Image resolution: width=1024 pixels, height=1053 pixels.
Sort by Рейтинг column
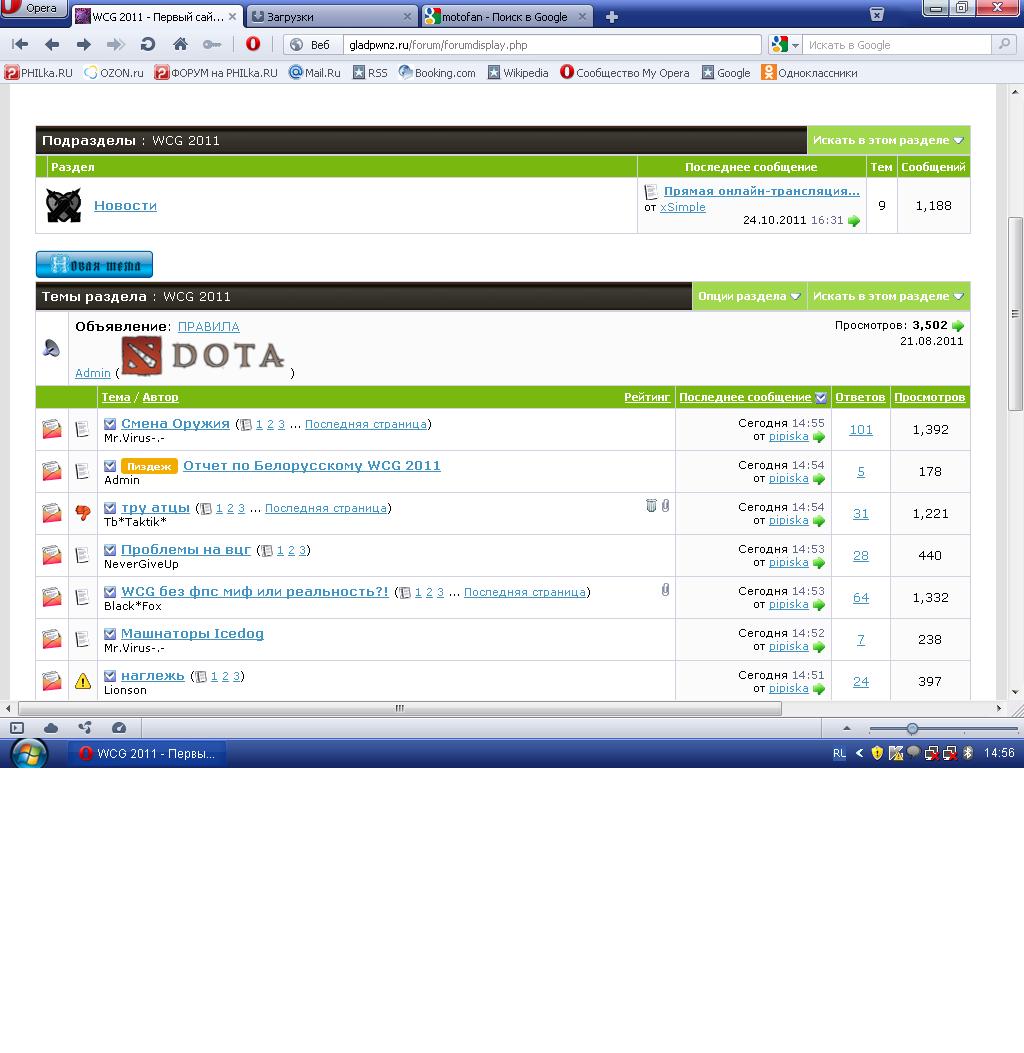click(647, 397)
